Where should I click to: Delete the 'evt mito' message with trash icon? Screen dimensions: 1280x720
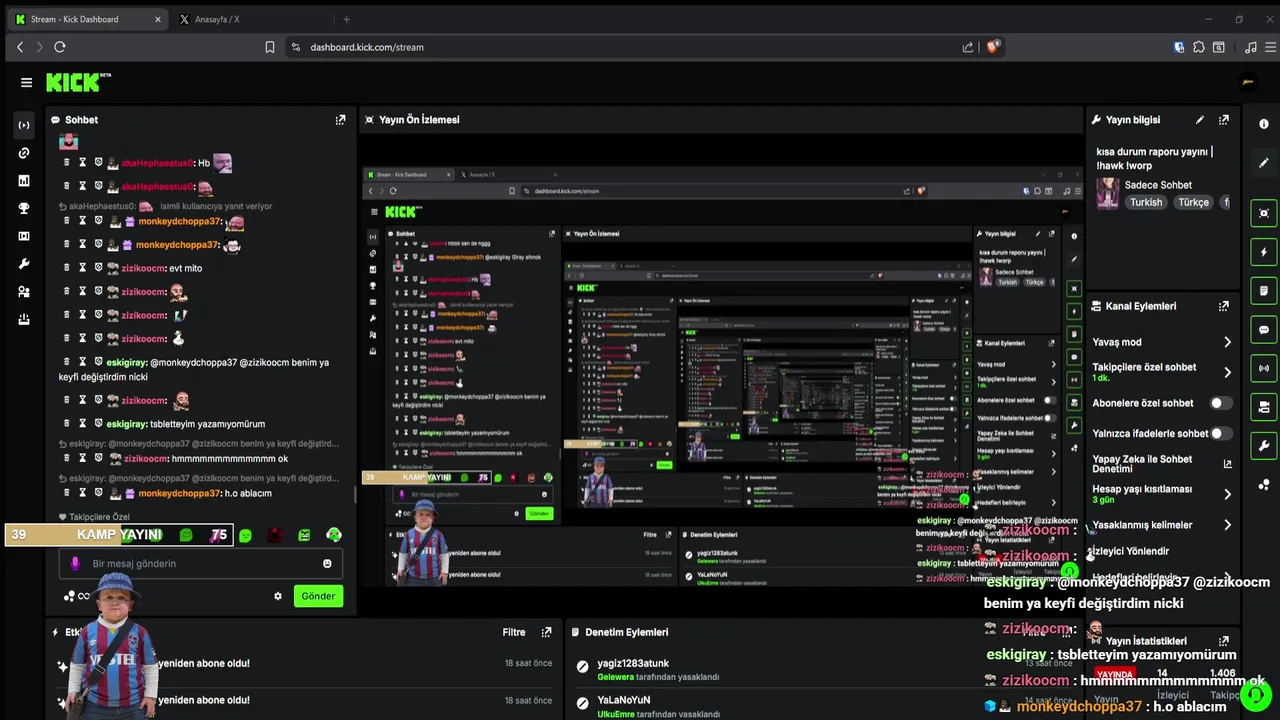67,267
